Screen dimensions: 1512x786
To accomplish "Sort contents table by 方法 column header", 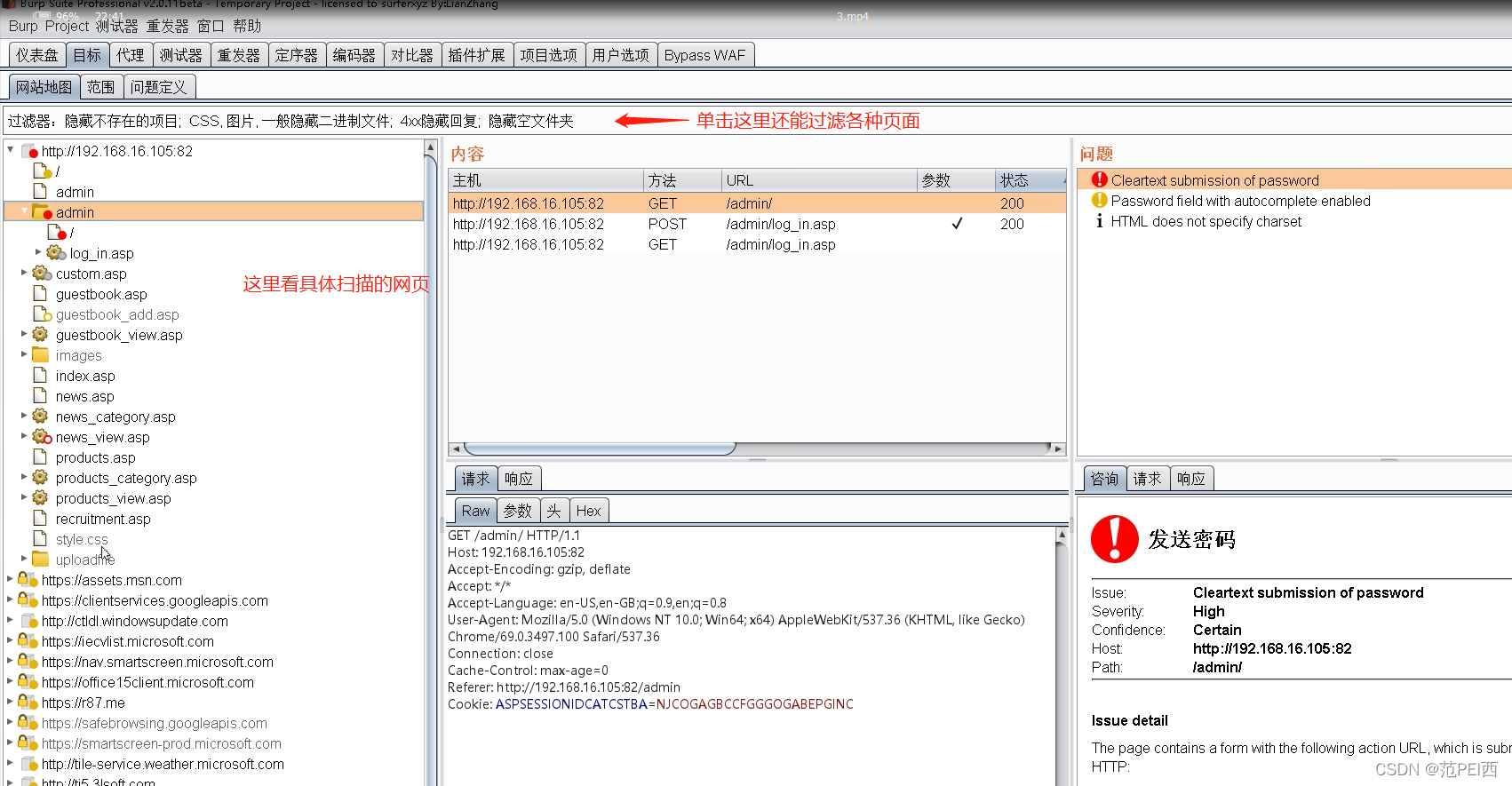I will click(682, 180).
